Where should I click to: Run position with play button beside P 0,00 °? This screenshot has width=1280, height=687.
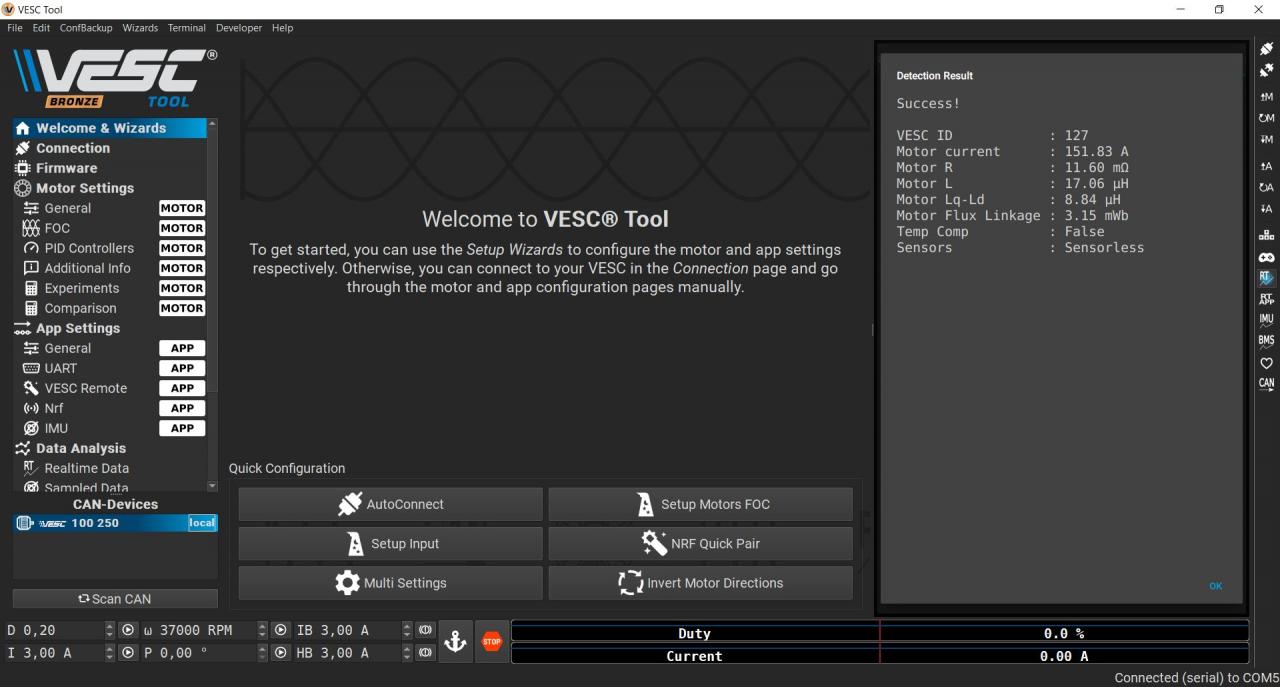click(282, 653)
